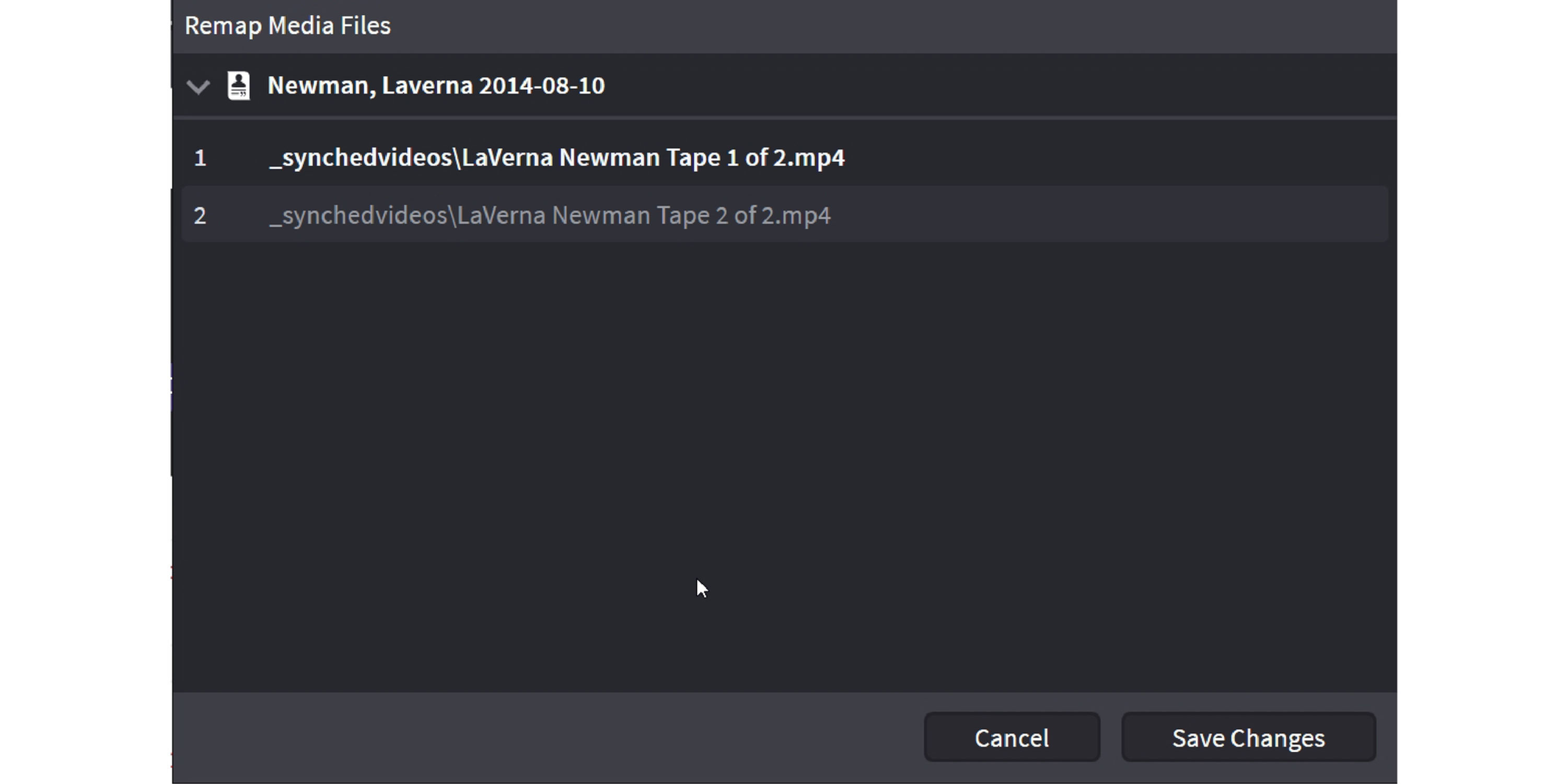Click the Save Changes button

[x=1248, y=738]
